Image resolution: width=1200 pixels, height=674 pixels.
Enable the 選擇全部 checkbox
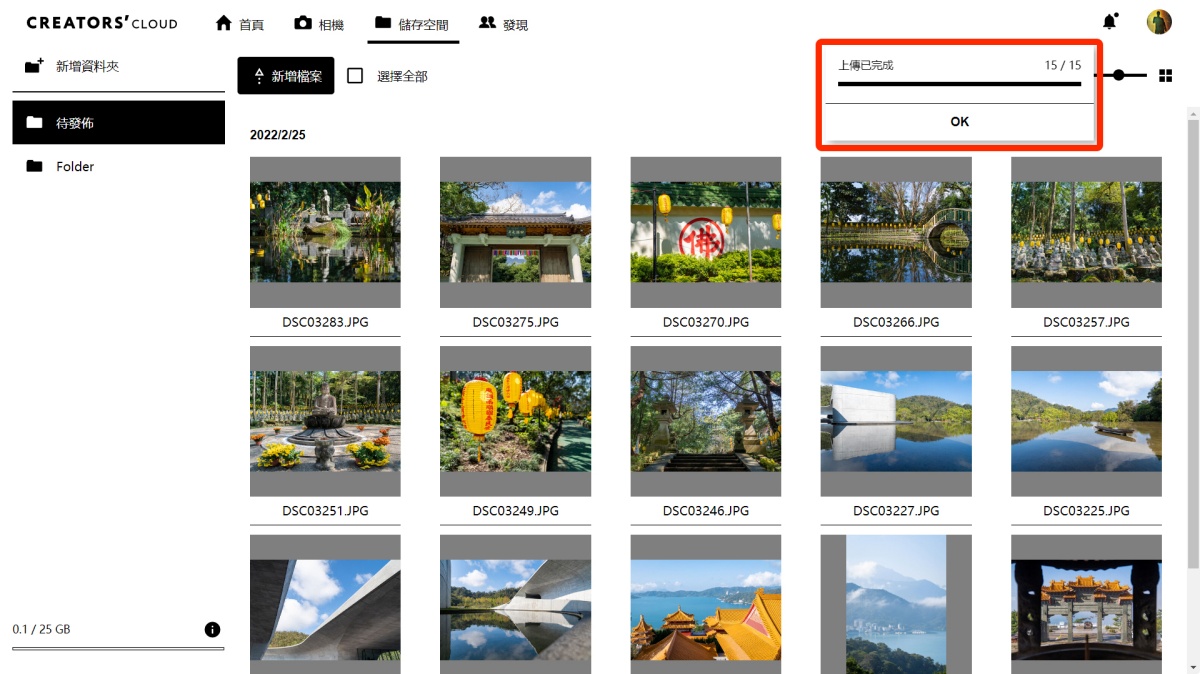[x=355, y=75]
